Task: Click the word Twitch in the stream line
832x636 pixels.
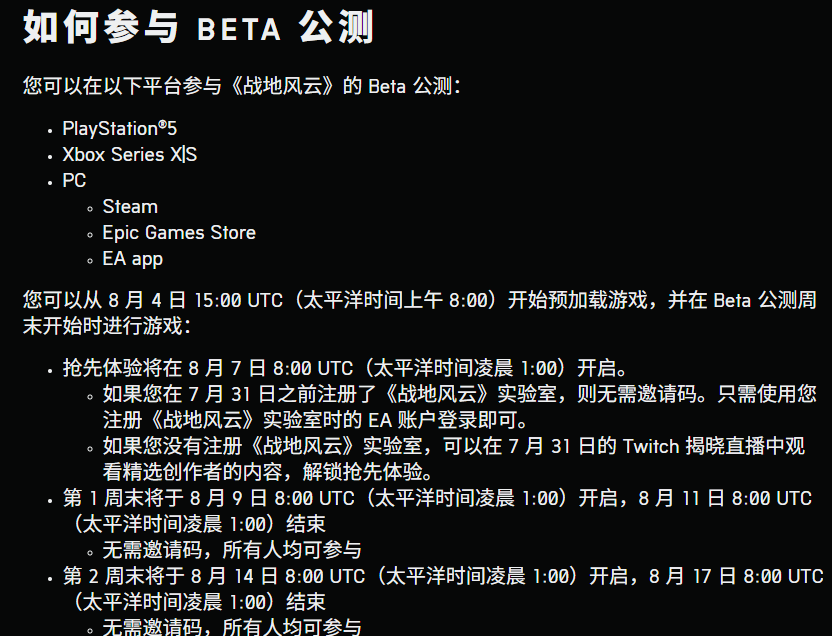Action: pos(651,446)
